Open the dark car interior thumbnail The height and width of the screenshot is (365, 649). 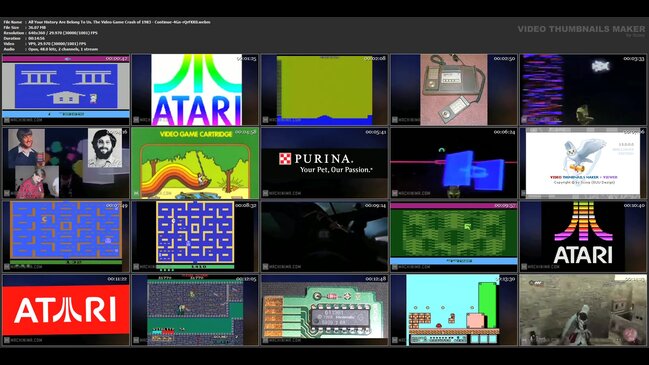tap(324, 237)
